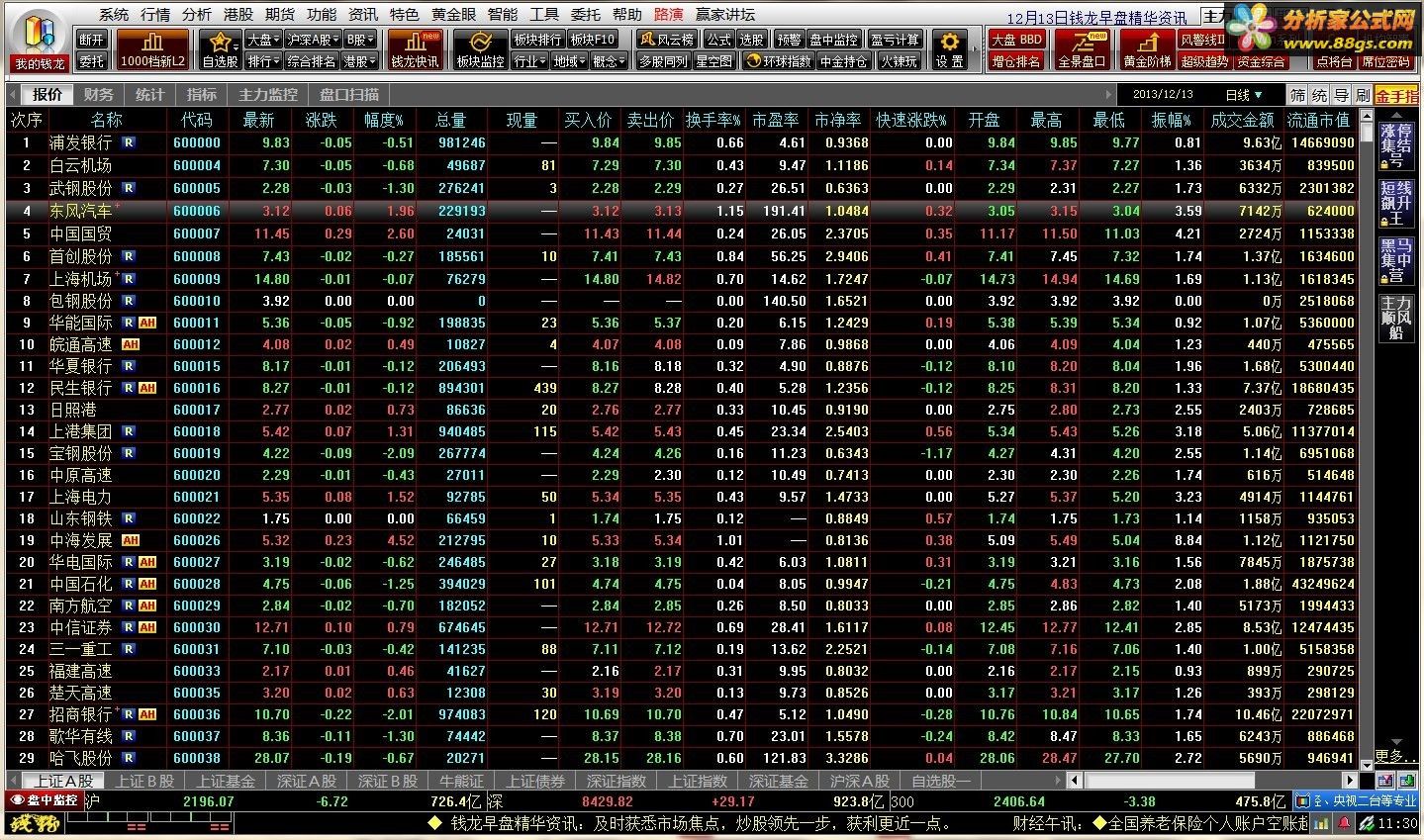This screenshot has width=1424, height=840.
Task: Expand the 港股 toolbar dropdown
Action: (360, 61)
